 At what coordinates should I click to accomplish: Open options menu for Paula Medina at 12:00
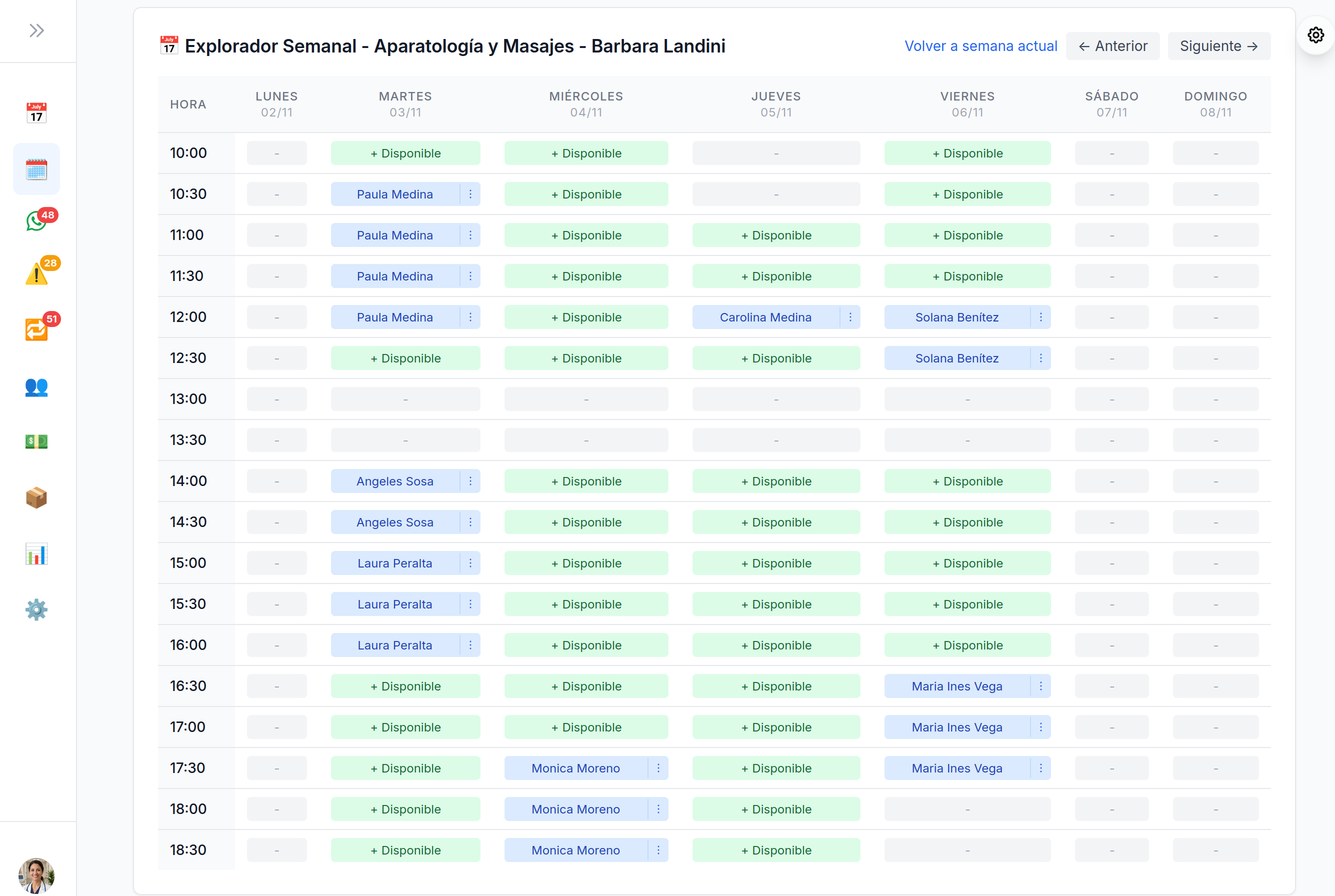click(x=470, y=317)
